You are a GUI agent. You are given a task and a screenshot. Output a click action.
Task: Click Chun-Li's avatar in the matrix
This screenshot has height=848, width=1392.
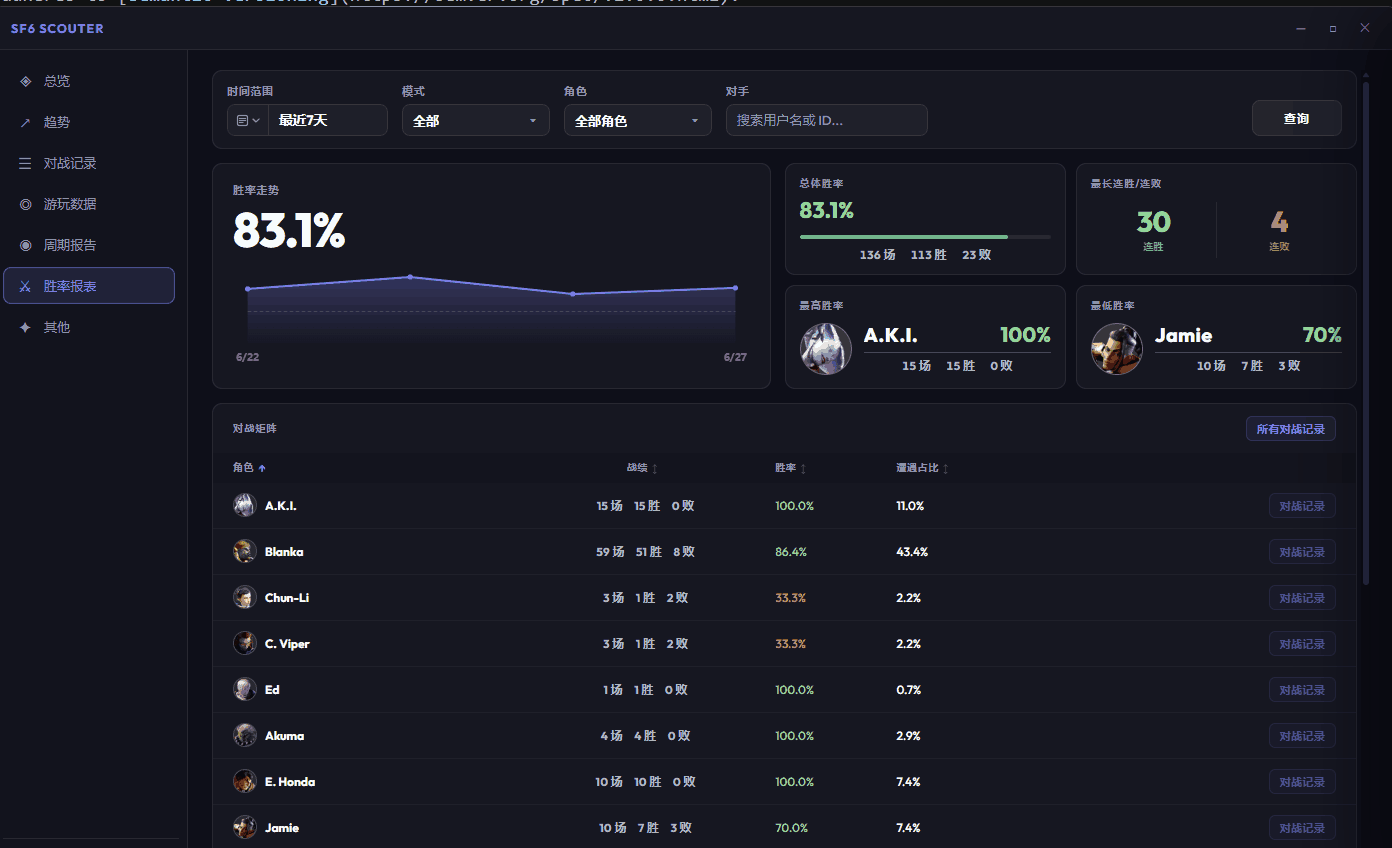(x=245, y=598)
